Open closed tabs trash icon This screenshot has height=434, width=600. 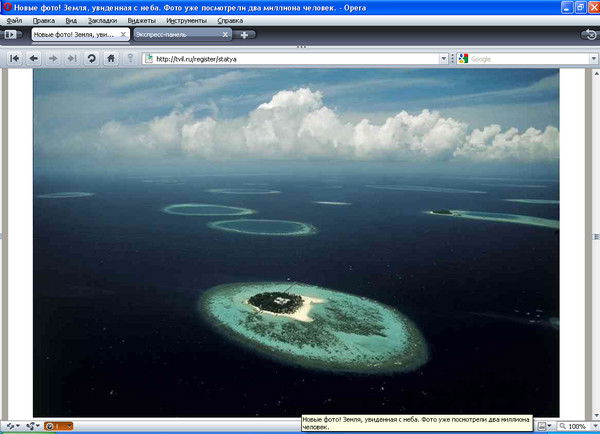click(590, 35)
